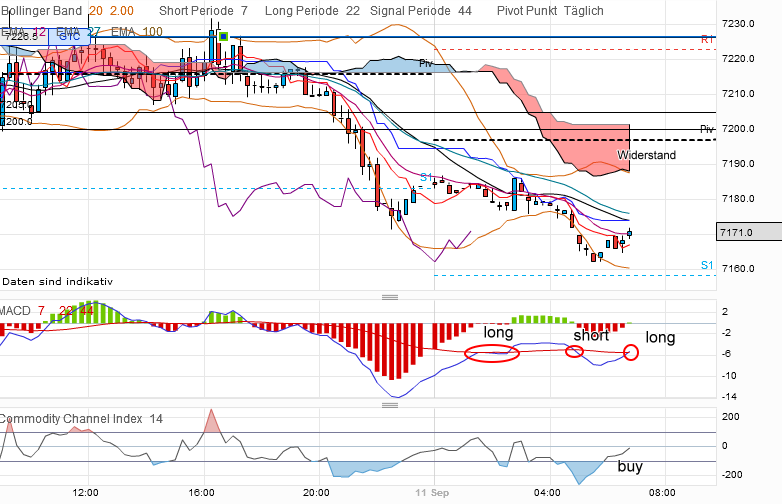Click the R1 pivot label
Viewport: 782px width, 504px height.
(x=707, y=39)
